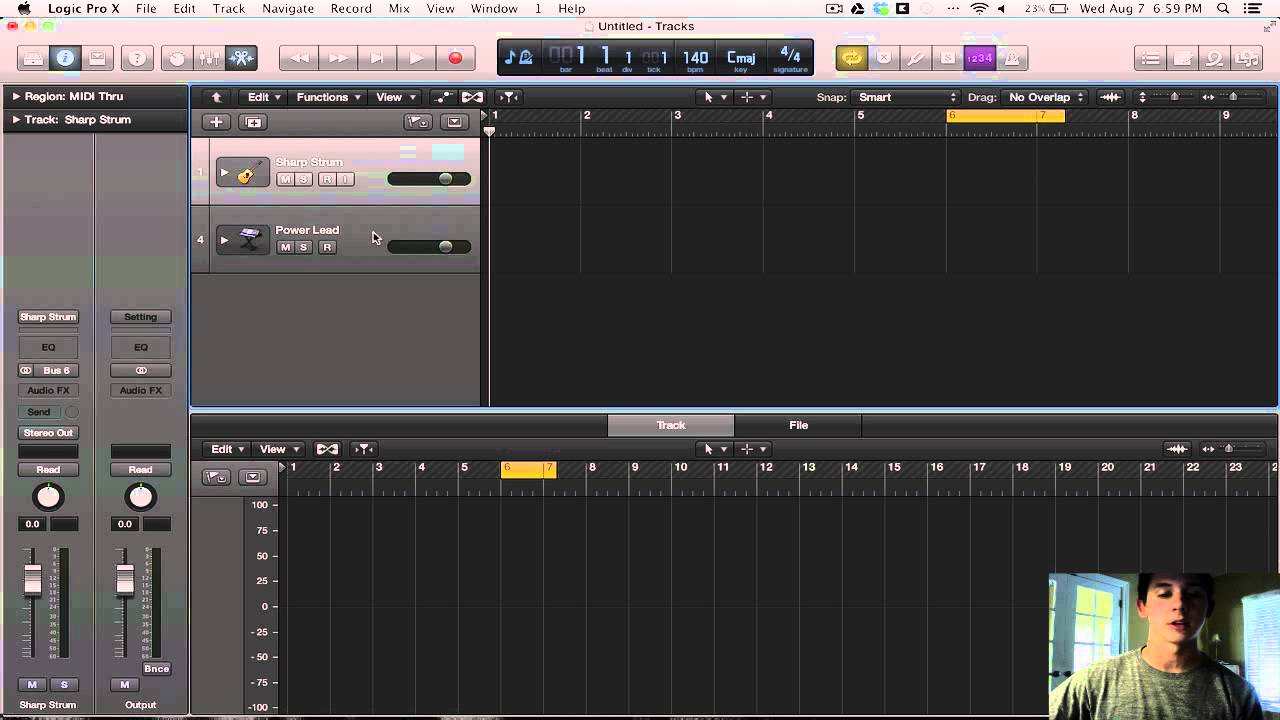
Task: Click the leave folder up-arrow button
Action: pos(216,97)
